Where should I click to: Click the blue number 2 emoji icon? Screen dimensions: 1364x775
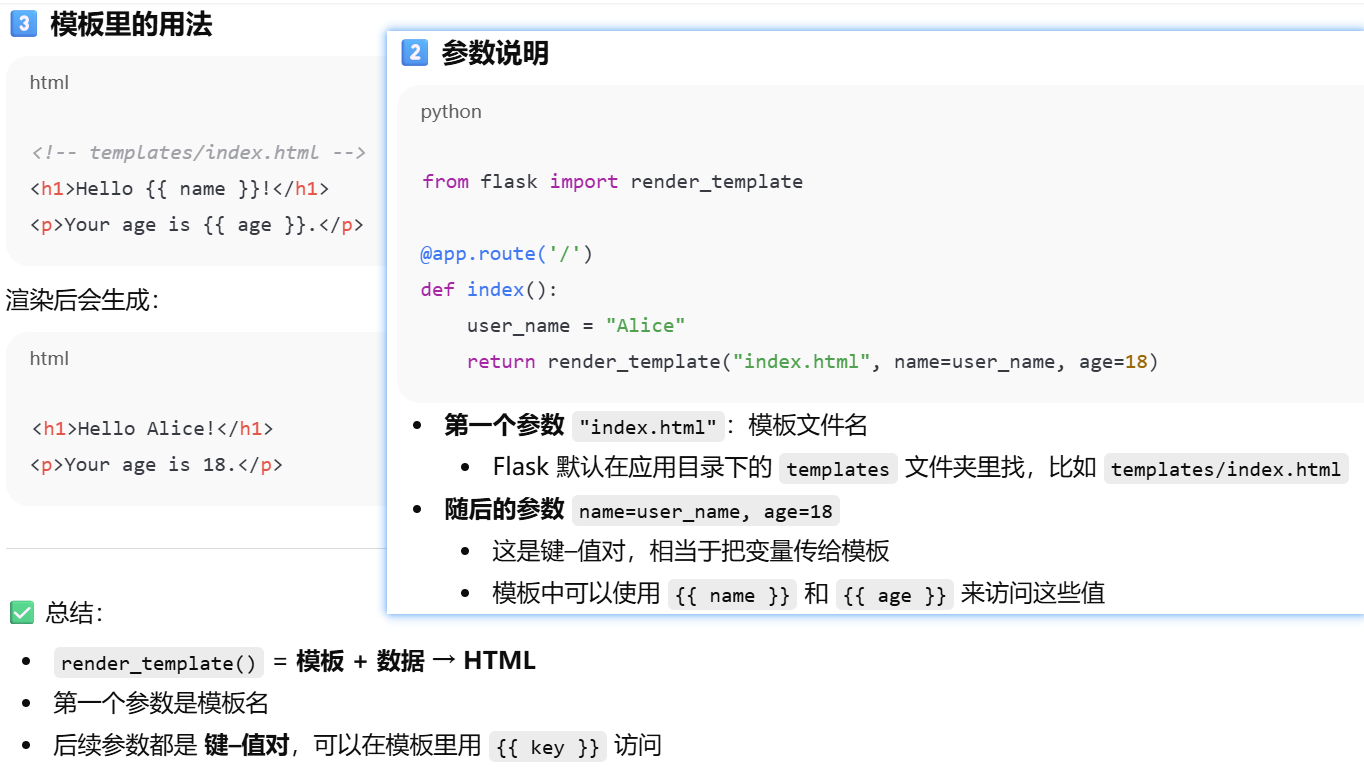[414, 52]
